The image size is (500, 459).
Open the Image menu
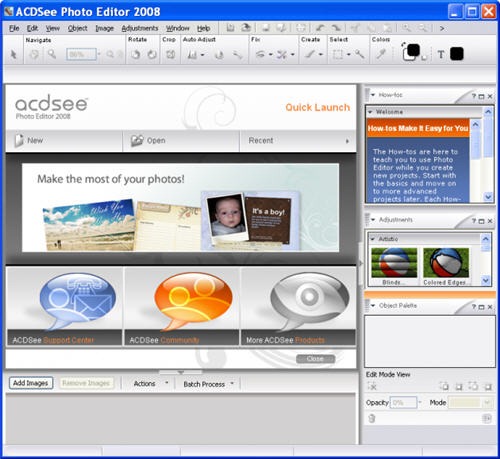click(x=105, y=28)
